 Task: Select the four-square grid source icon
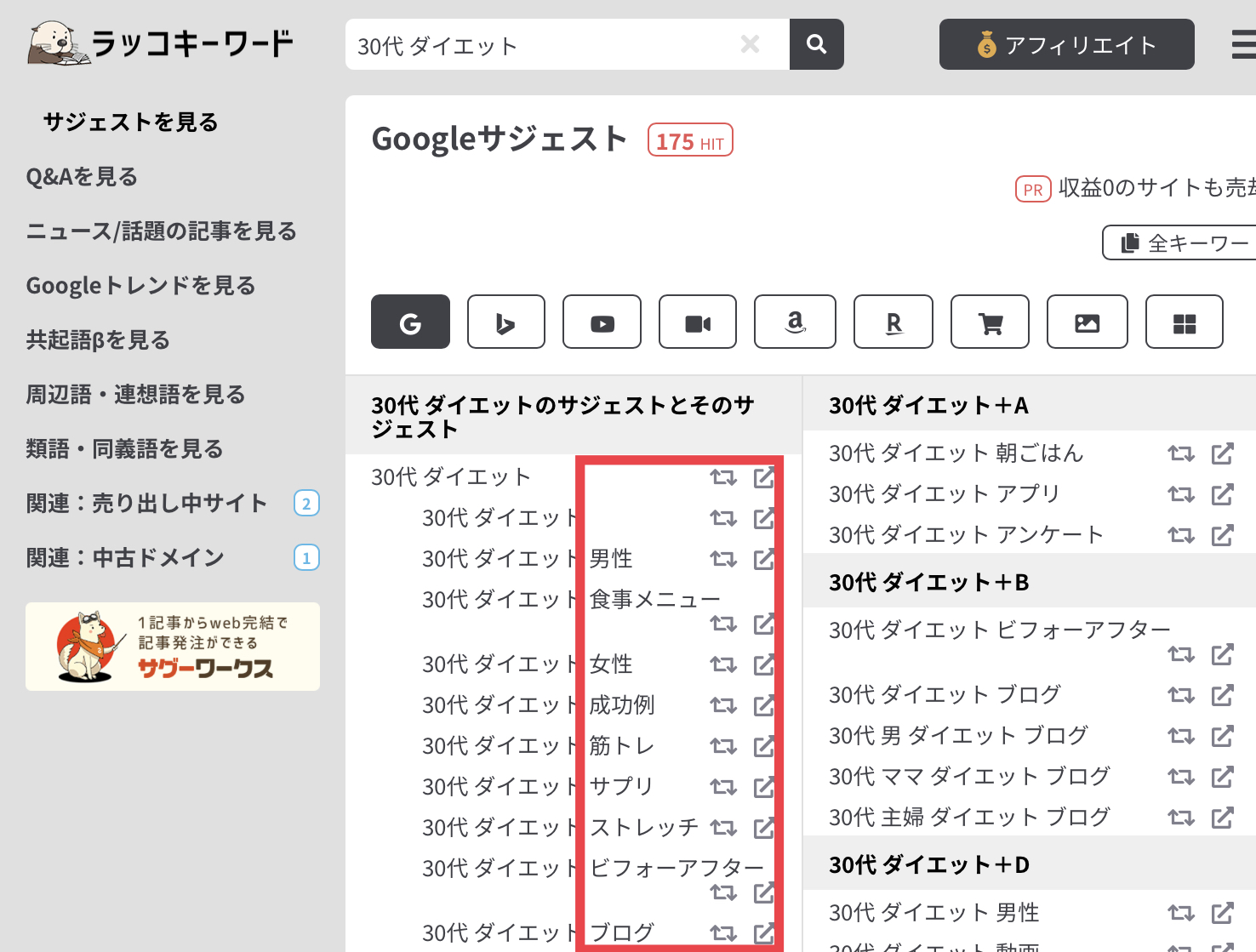(x=1185, y=322)
